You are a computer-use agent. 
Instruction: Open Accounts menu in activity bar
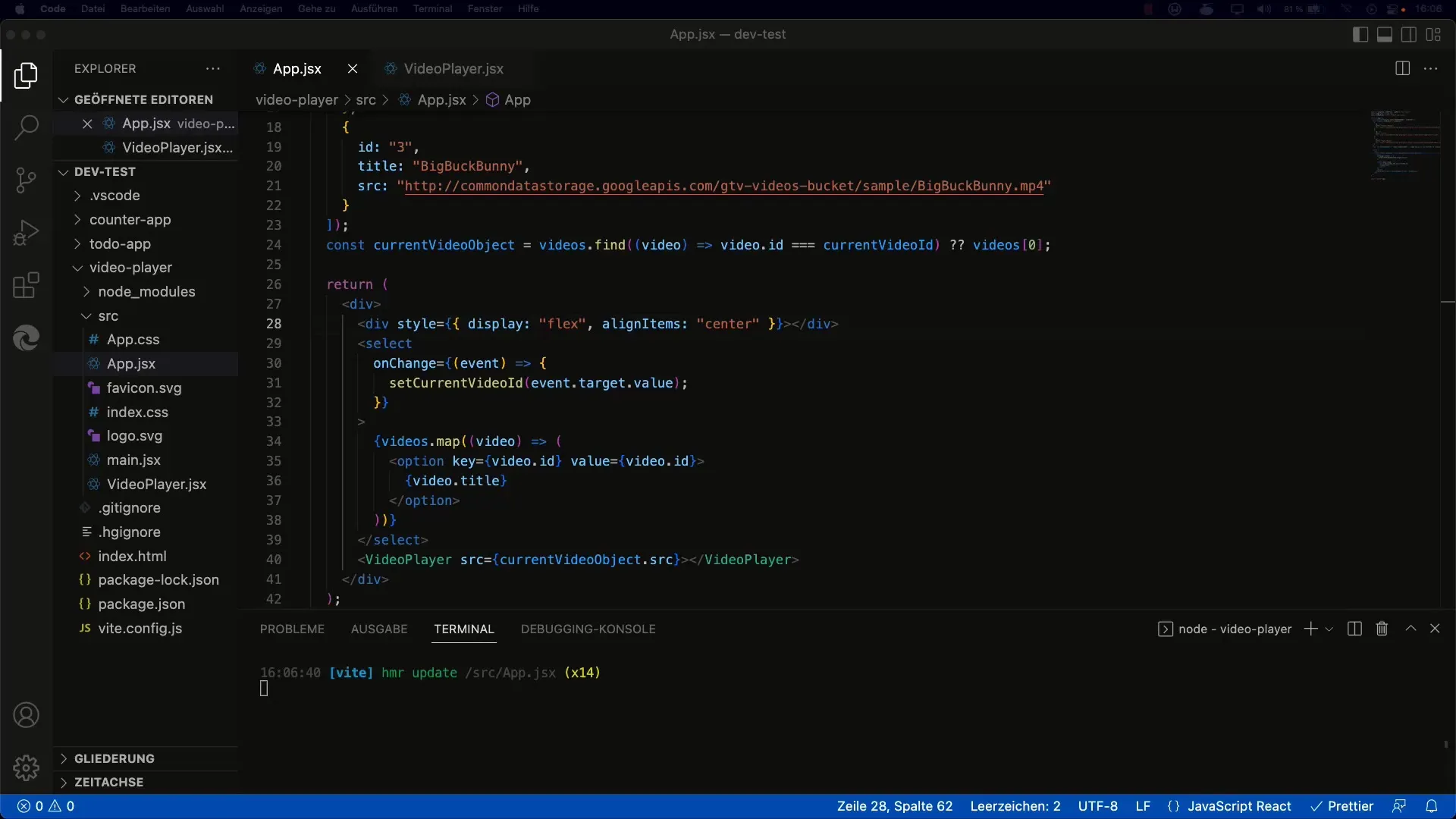point(26,715)
